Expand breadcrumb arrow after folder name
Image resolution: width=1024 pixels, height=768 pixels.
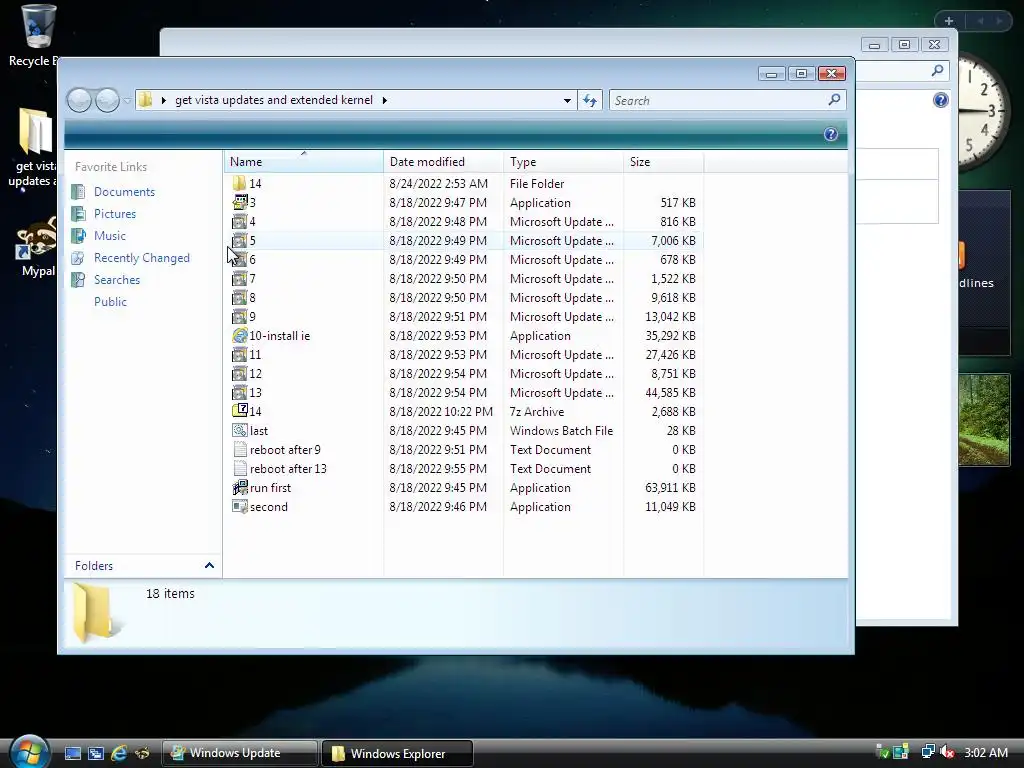[x=385, y=100]
